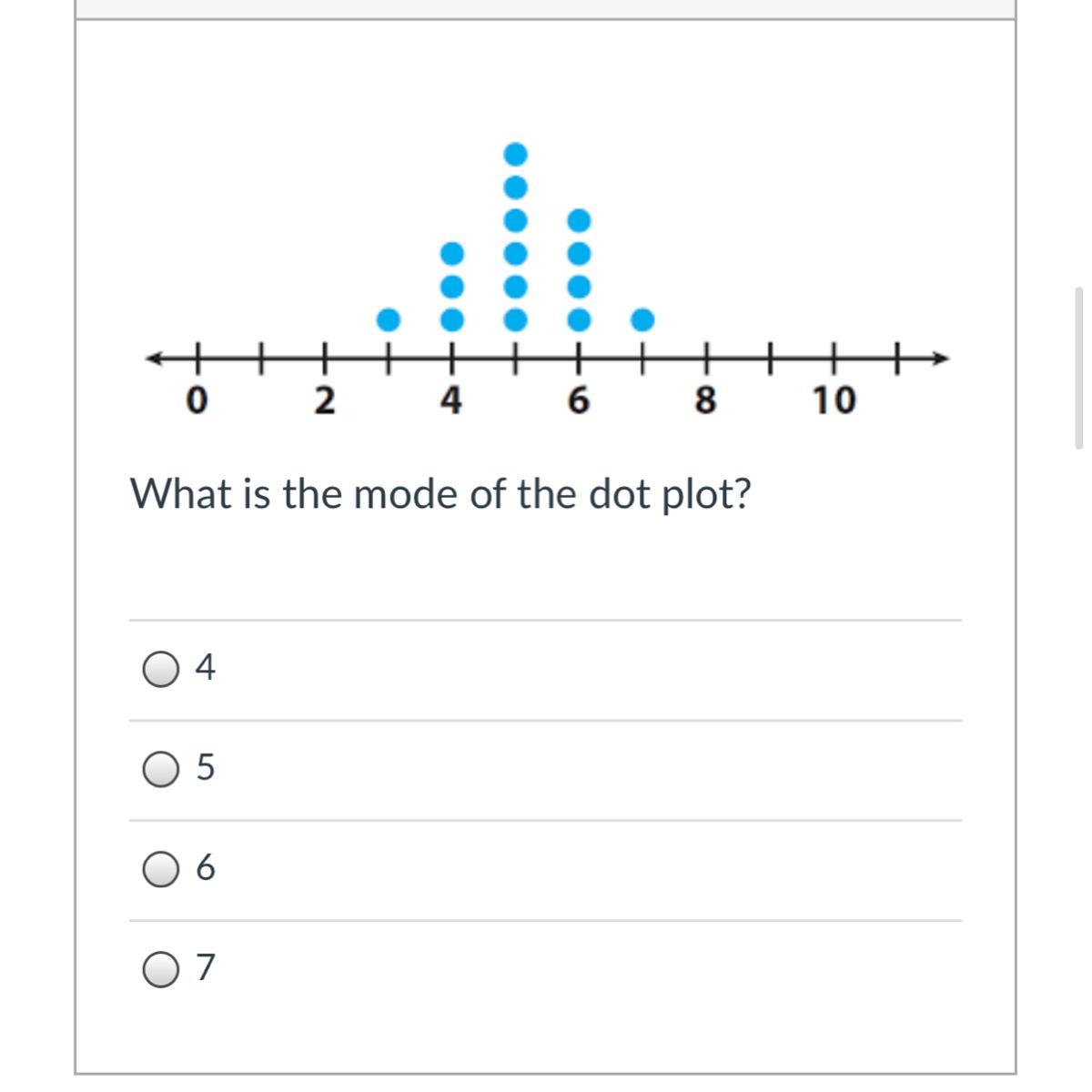Click the topmost dot above tick 5
The width and height of the screenshot is (1092, 1092).
[x=516, y=152]
